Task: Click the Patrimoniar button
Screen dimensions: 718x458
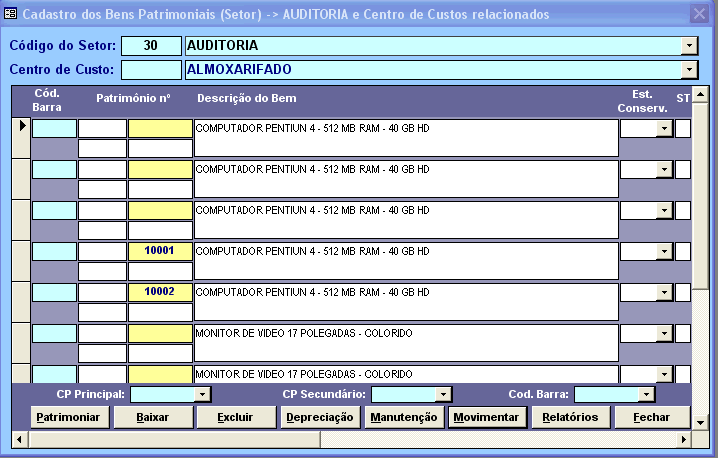Action: [69, 417]
